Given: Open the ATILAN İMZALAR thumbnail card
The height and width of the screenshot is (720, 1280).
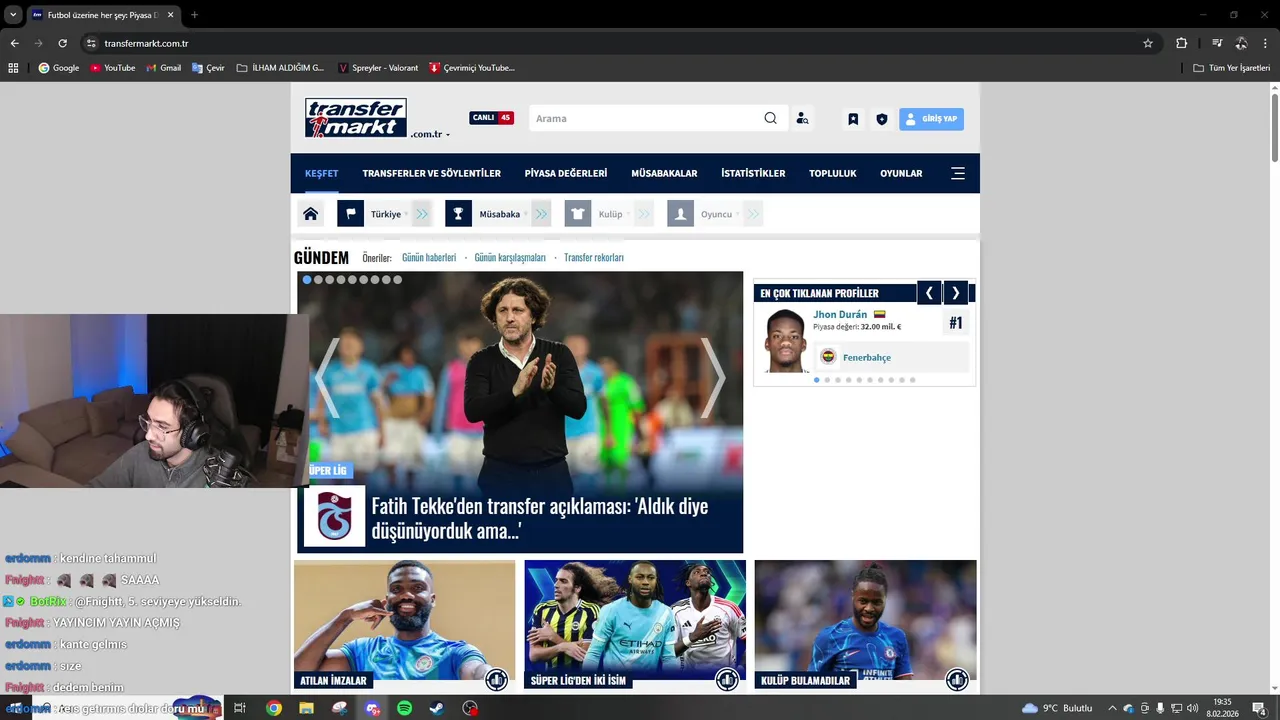Looking at the screenshot, I should click(x=404, y=625).
